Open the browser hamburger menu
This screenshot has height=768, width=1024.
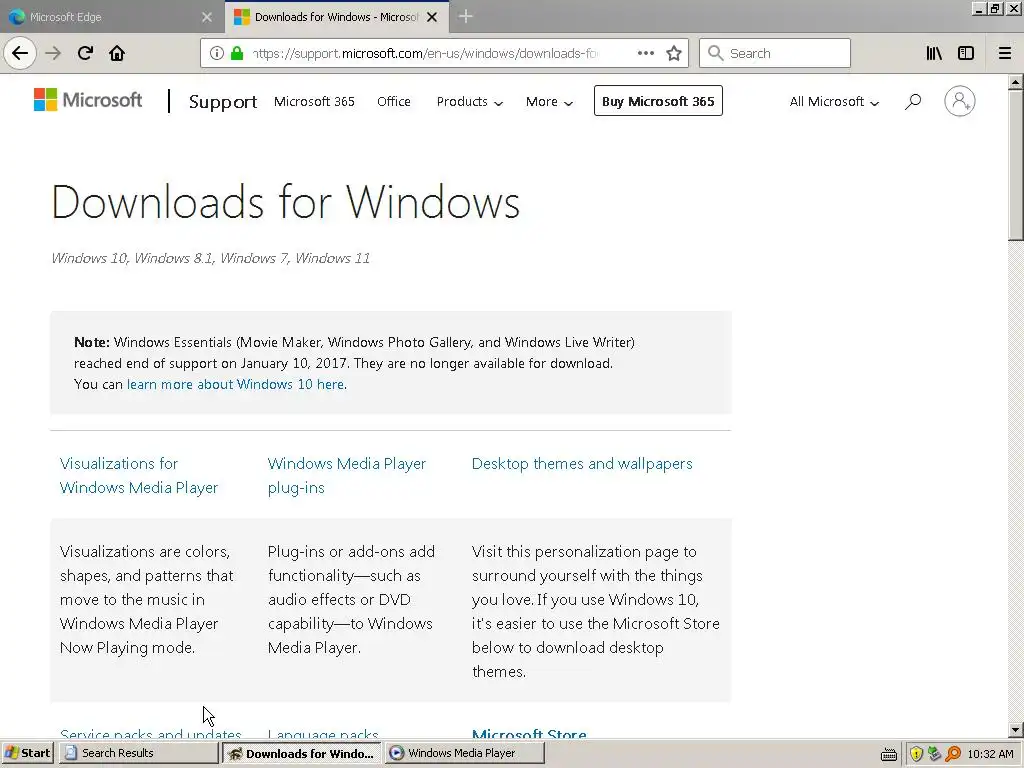[1005, 53]
